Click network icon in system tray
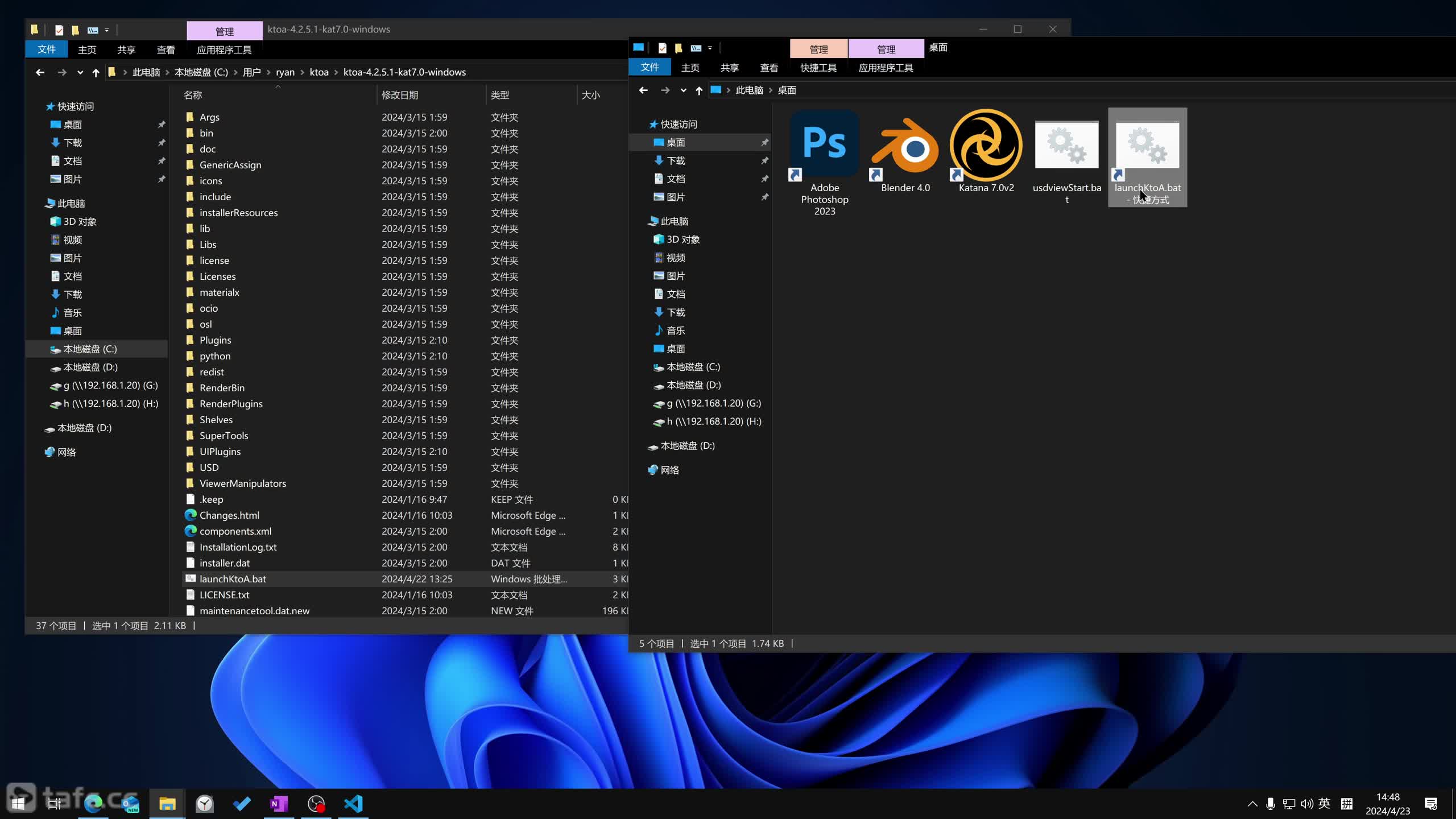This screenshot has height=819, width=1456. tap(1289, 804)
